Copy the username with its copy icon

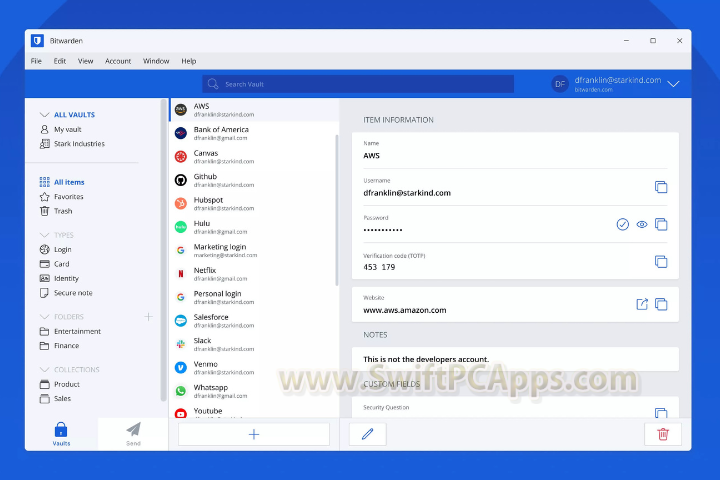(x=661, y=187)
